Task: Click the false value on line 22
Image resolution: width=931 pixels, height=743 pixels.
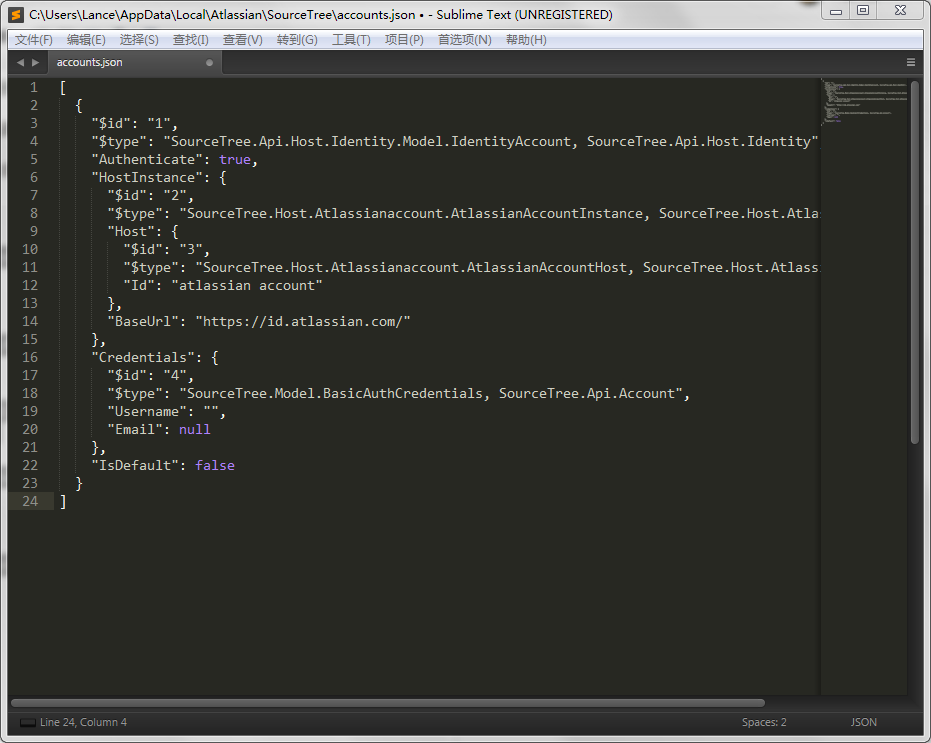Action: pyautogui.click(x=215, y=465)
